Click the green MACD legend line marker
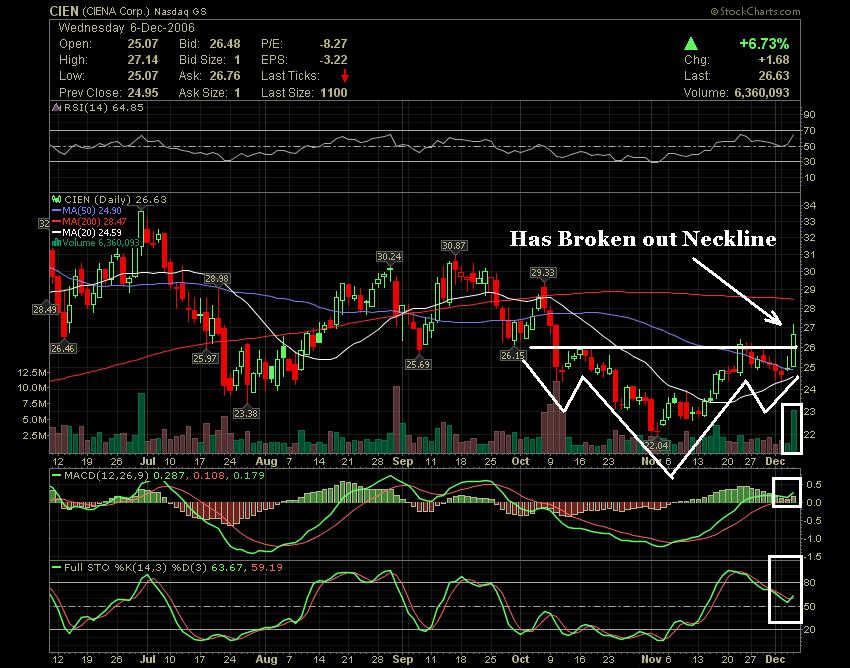Screen dimensions: 850x668 tap(56, 476)
